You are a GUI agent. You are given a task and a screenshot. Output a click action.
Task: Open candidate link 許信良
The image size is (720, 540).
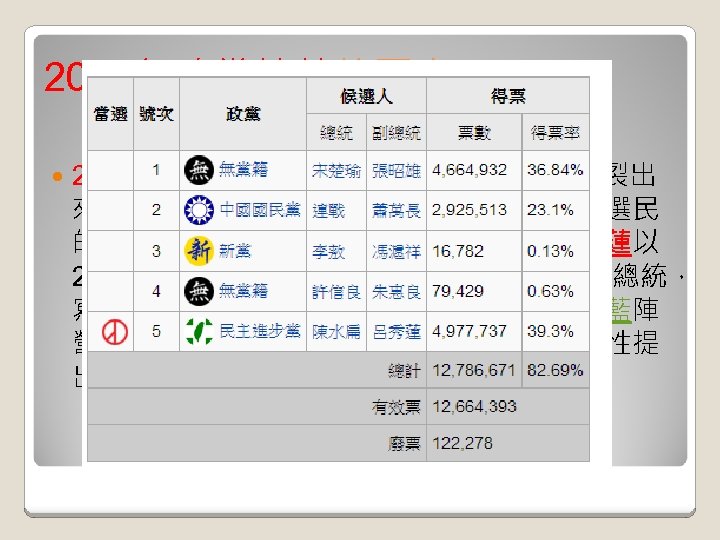coord(336,292)
